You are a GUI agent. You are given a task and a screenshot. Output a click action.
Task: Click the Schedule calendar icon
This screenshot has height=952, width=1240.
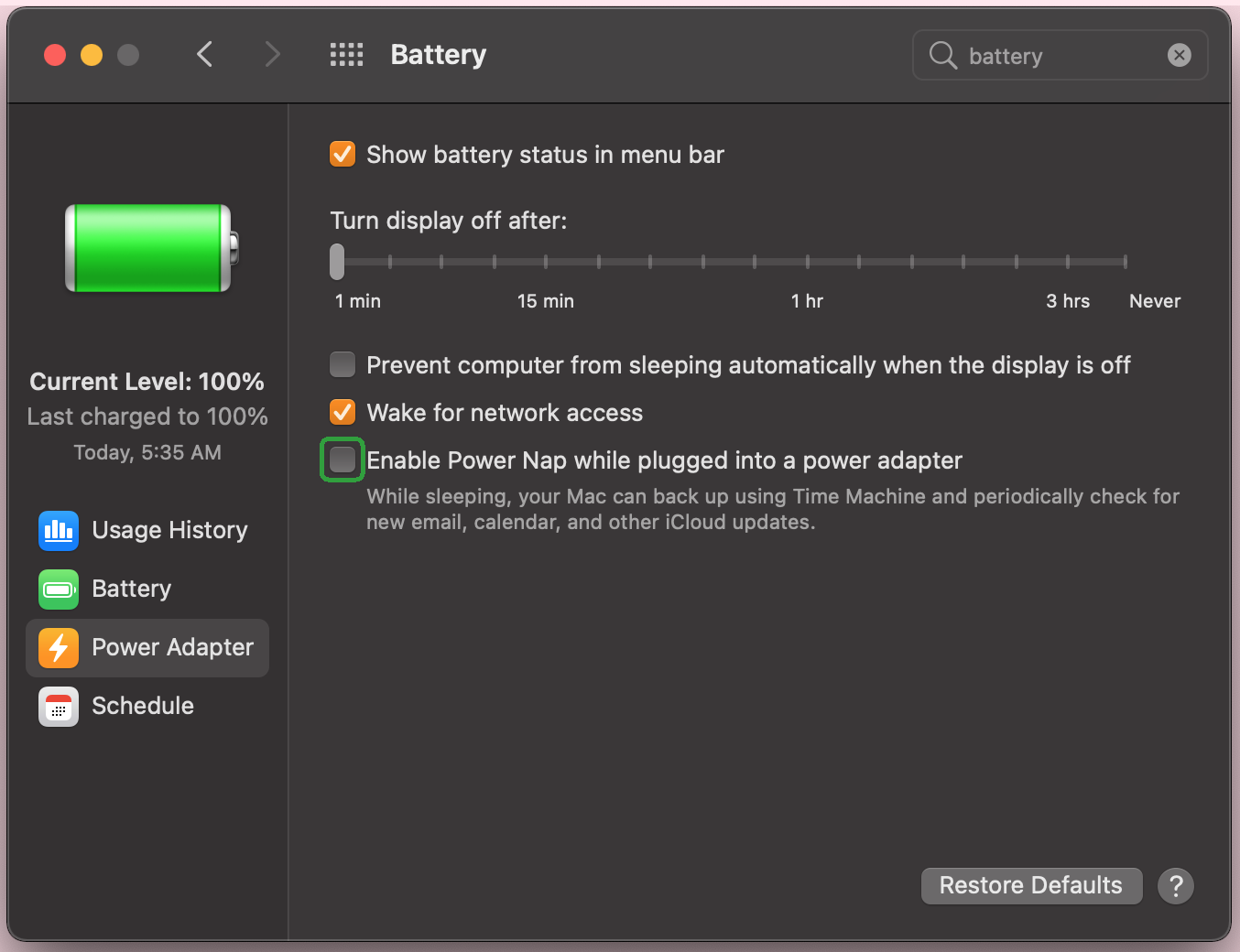[59, 707]
